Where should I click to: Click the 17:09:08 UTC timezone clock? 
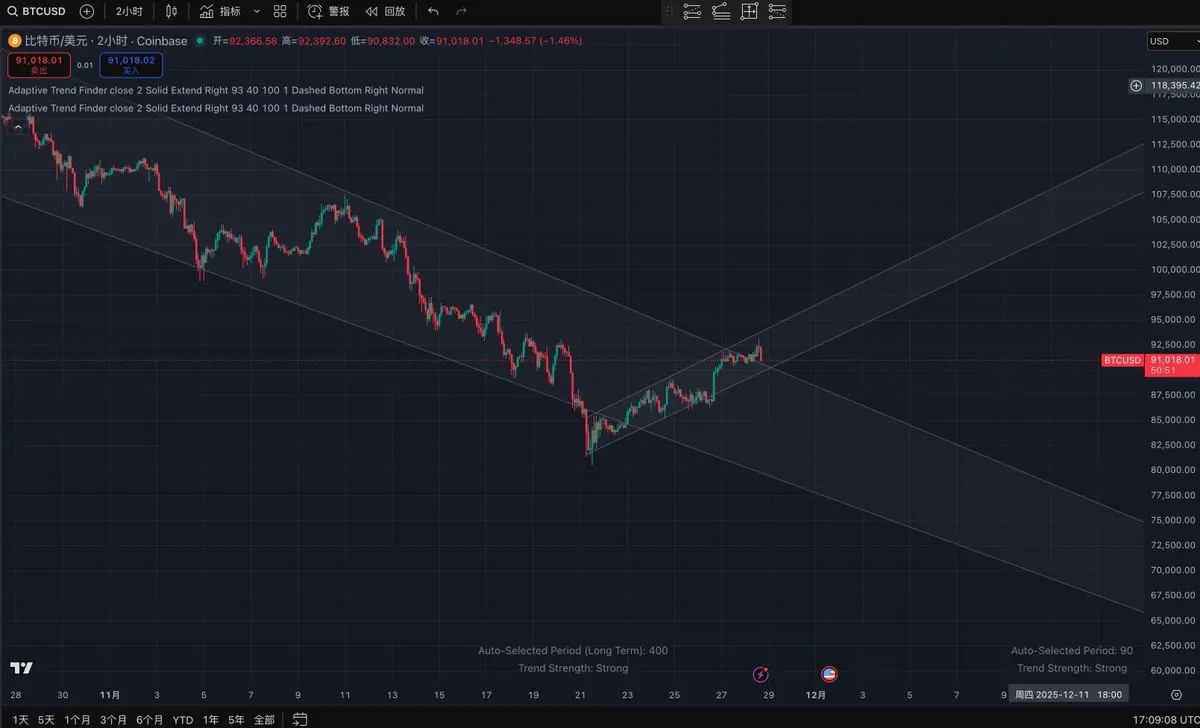coord(1165,719)
